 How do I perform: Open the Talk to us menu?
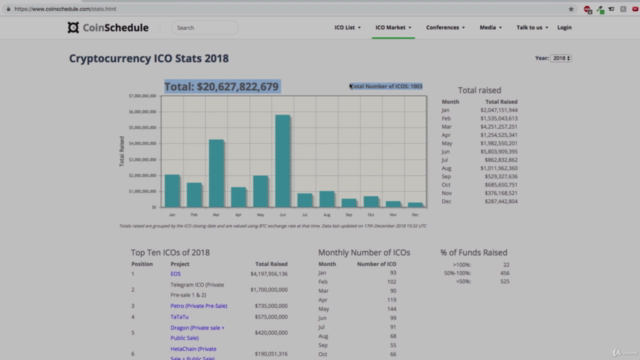(x=532, y=27)
